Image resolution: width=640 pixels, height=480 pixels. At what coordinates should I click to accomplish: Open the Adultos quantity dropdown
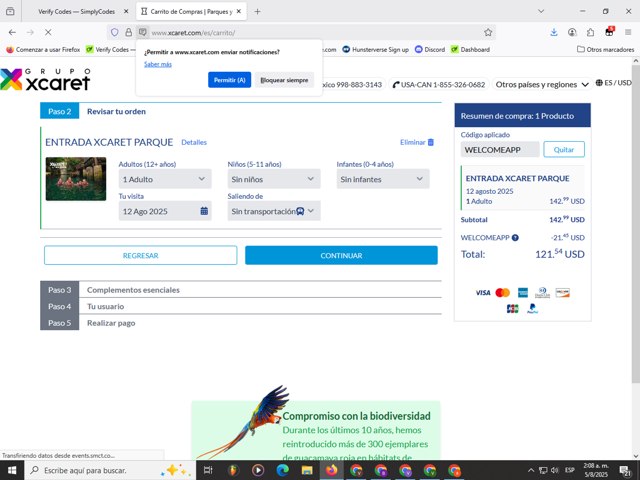pos(165,179)
